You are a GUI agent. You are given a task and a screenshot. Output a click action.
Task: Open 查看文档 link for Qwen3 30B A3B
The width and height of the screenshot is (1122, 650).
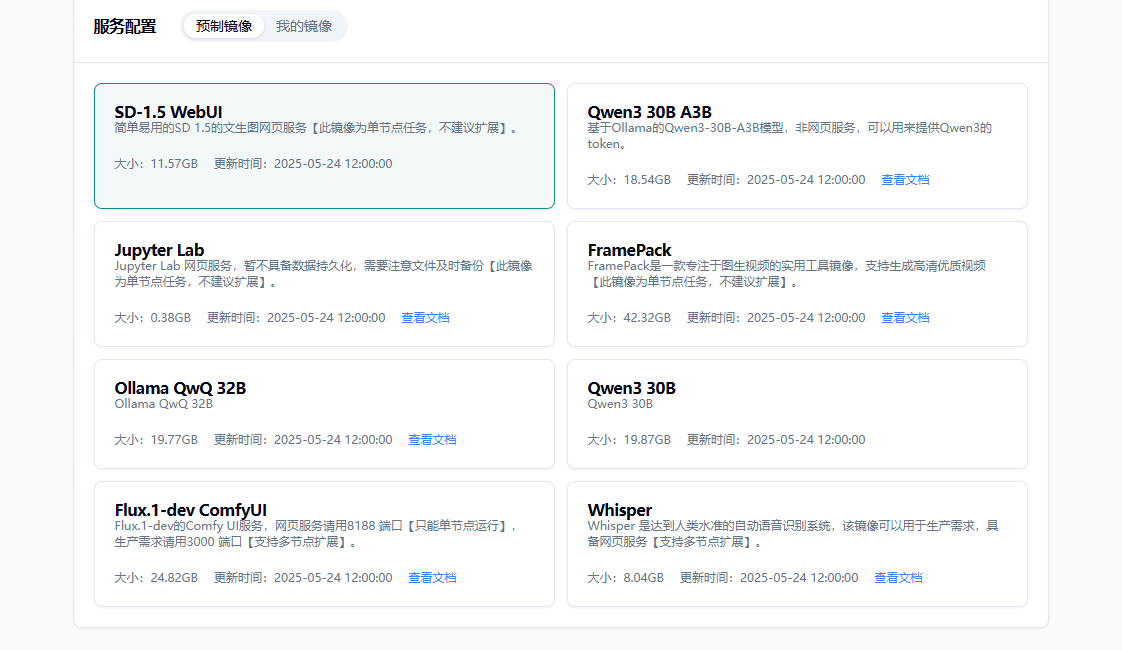[x=905, y=180]
